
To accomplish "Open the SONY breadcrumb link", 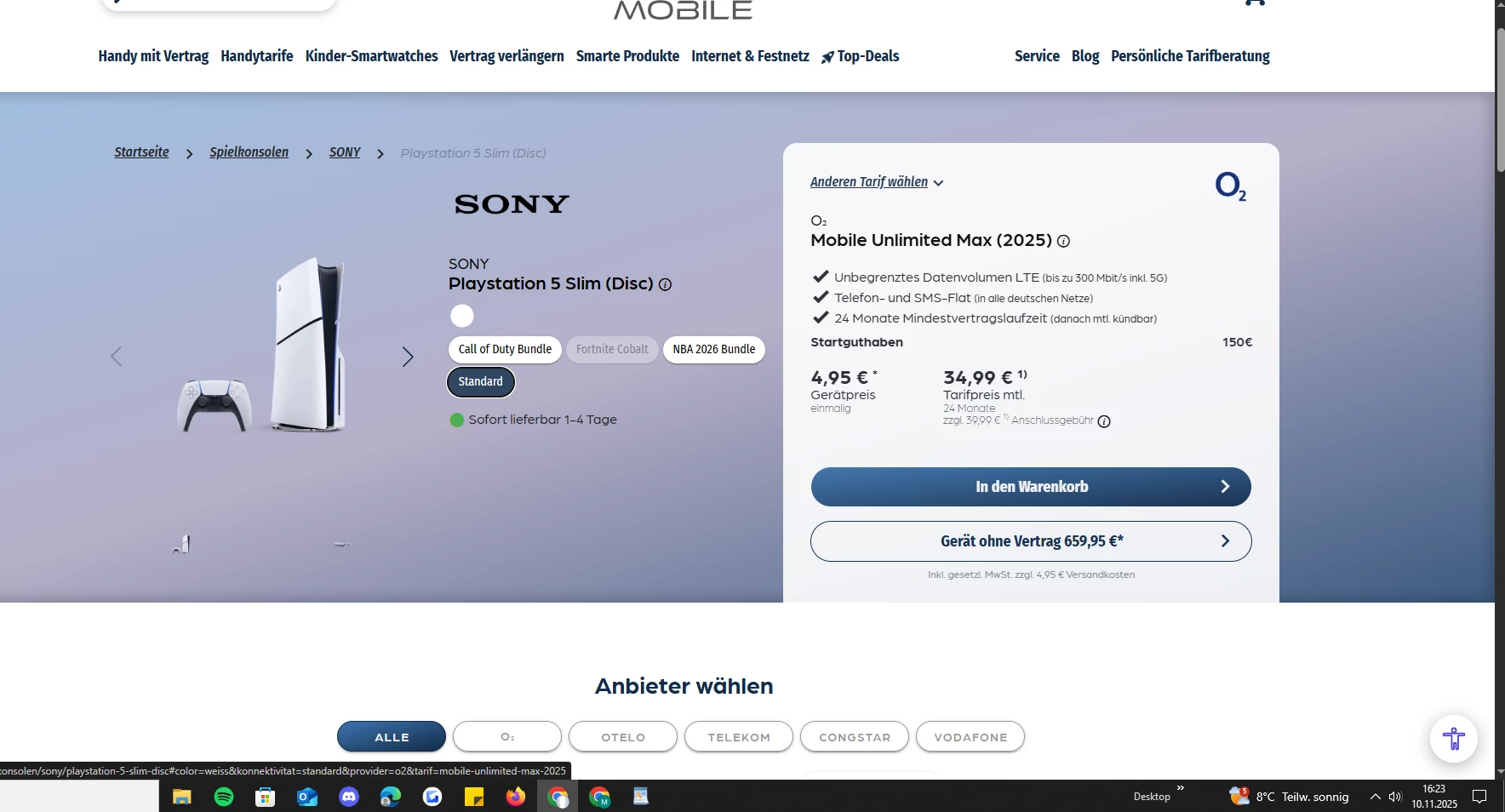I will tap(345, 152).
